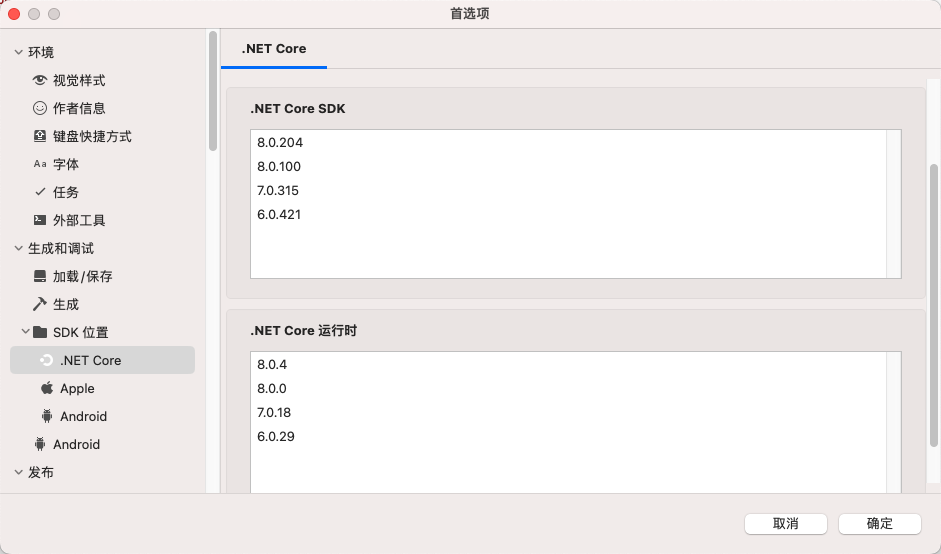This screenshot has height=554, width=941.
Task: Collapse the SDK 位置 folder node
Action: coord(25,331)
